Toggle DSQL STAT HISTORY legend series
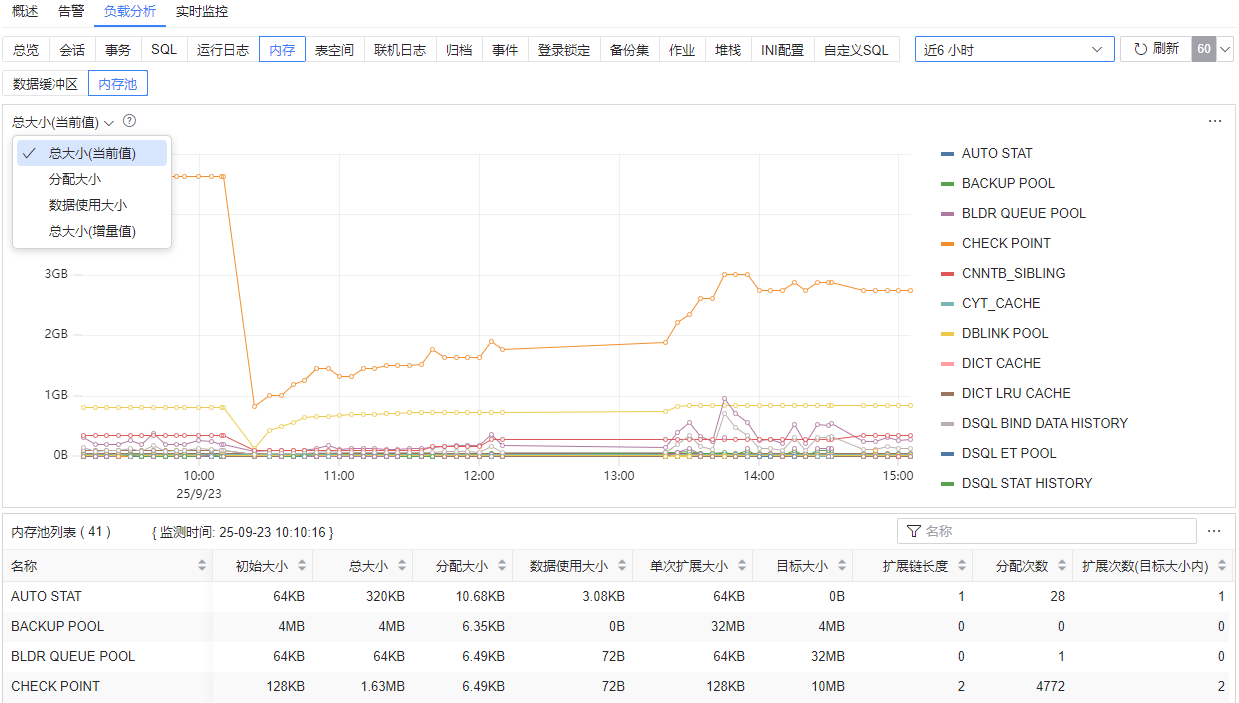 (x=1017, y=483)
